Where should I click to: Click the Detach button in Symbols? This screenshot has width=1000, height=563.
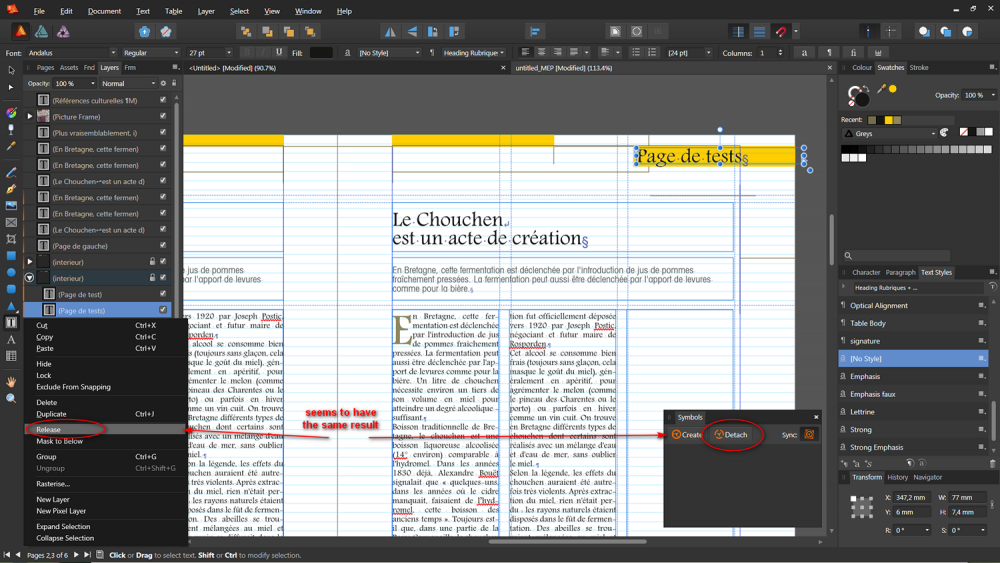click(730, 435)
